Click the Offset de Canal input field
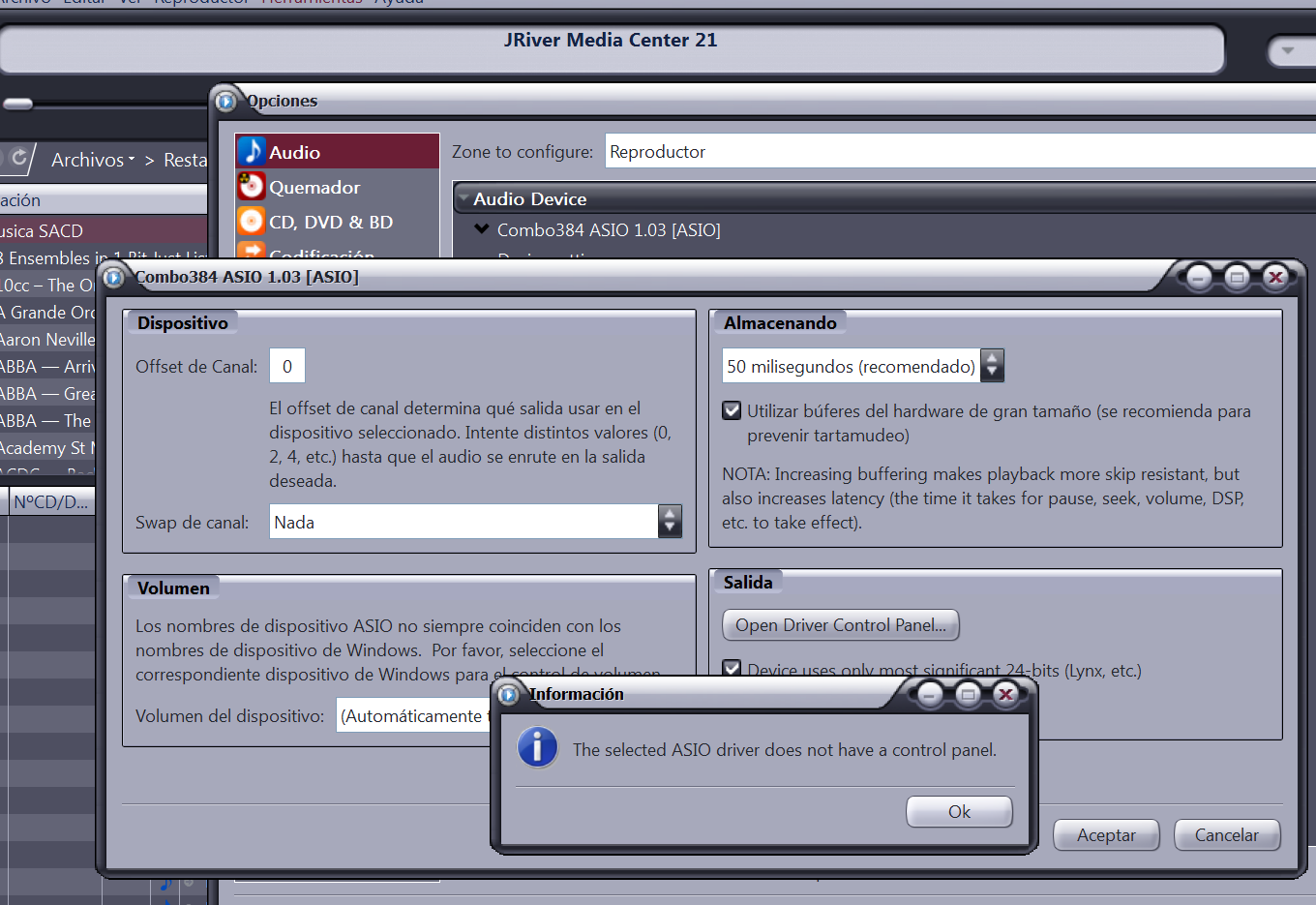The height and width of the screenshot is (905, 1316). pyautogui.click(x=287, y=366)
